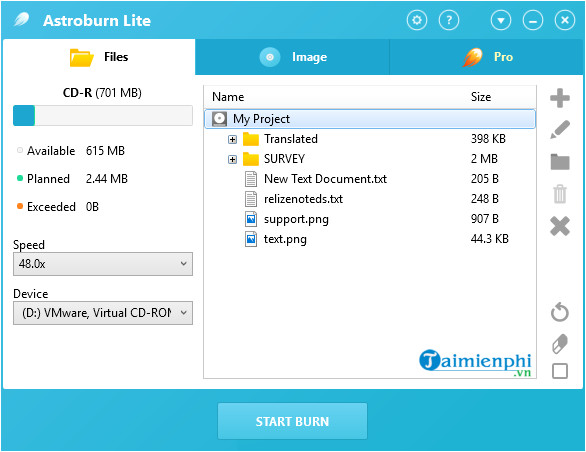Viewport: 586px width, 452px height.
Task: Click the Astroburn feather logo
Action: tap(22, 19)
